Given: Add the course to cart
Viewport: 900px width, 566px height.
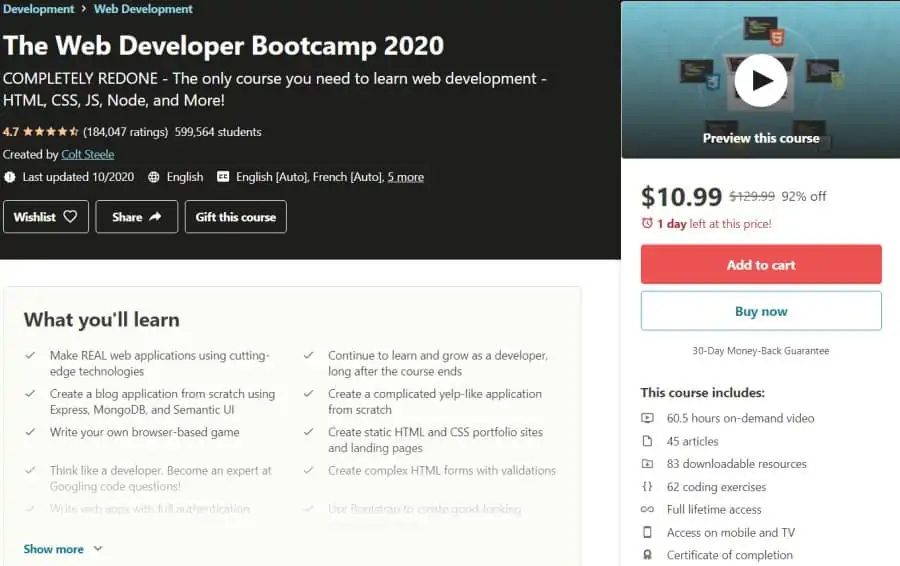Looking at the screenshot, I should click(x=761, y=265).
